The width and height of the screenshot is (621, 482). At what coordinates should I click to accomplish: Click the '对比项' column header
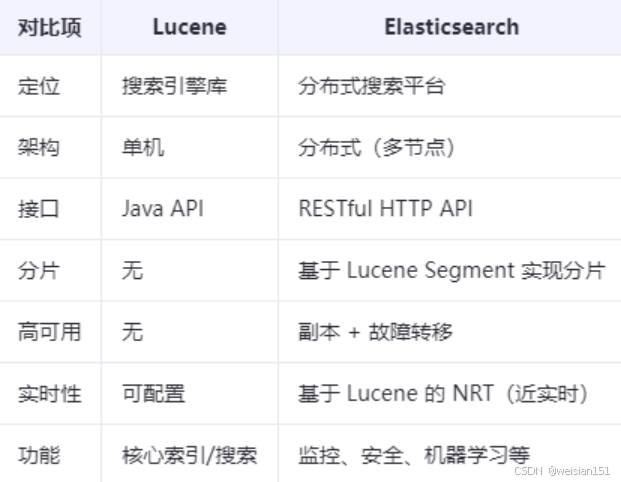[50, 28]
